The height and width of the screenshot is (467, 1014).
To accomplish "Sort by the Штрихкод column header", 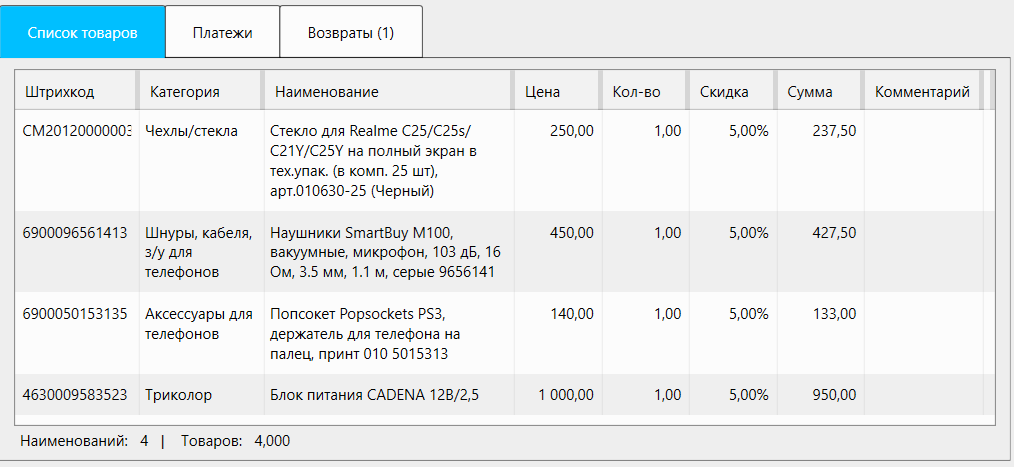I will pyautogui.click(x=60, y=92).
